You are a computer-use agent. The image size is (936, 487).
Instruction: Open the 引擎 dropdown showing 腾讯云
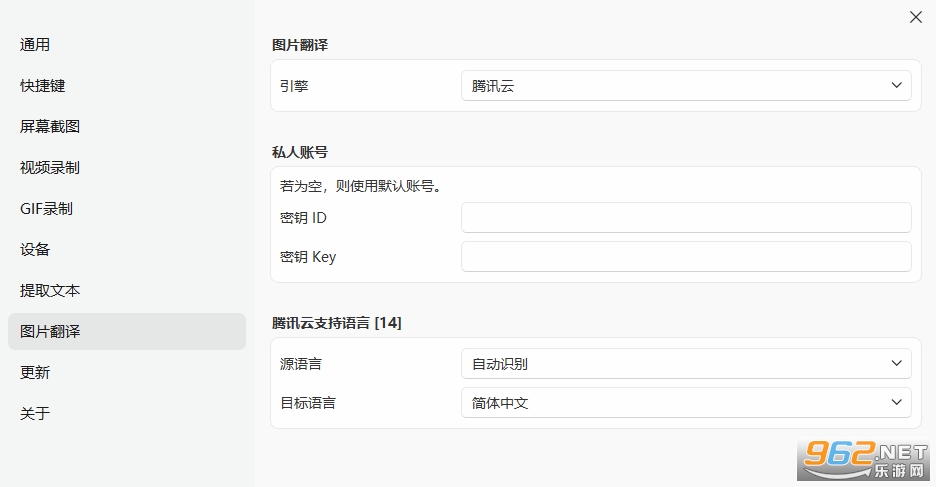686,85
